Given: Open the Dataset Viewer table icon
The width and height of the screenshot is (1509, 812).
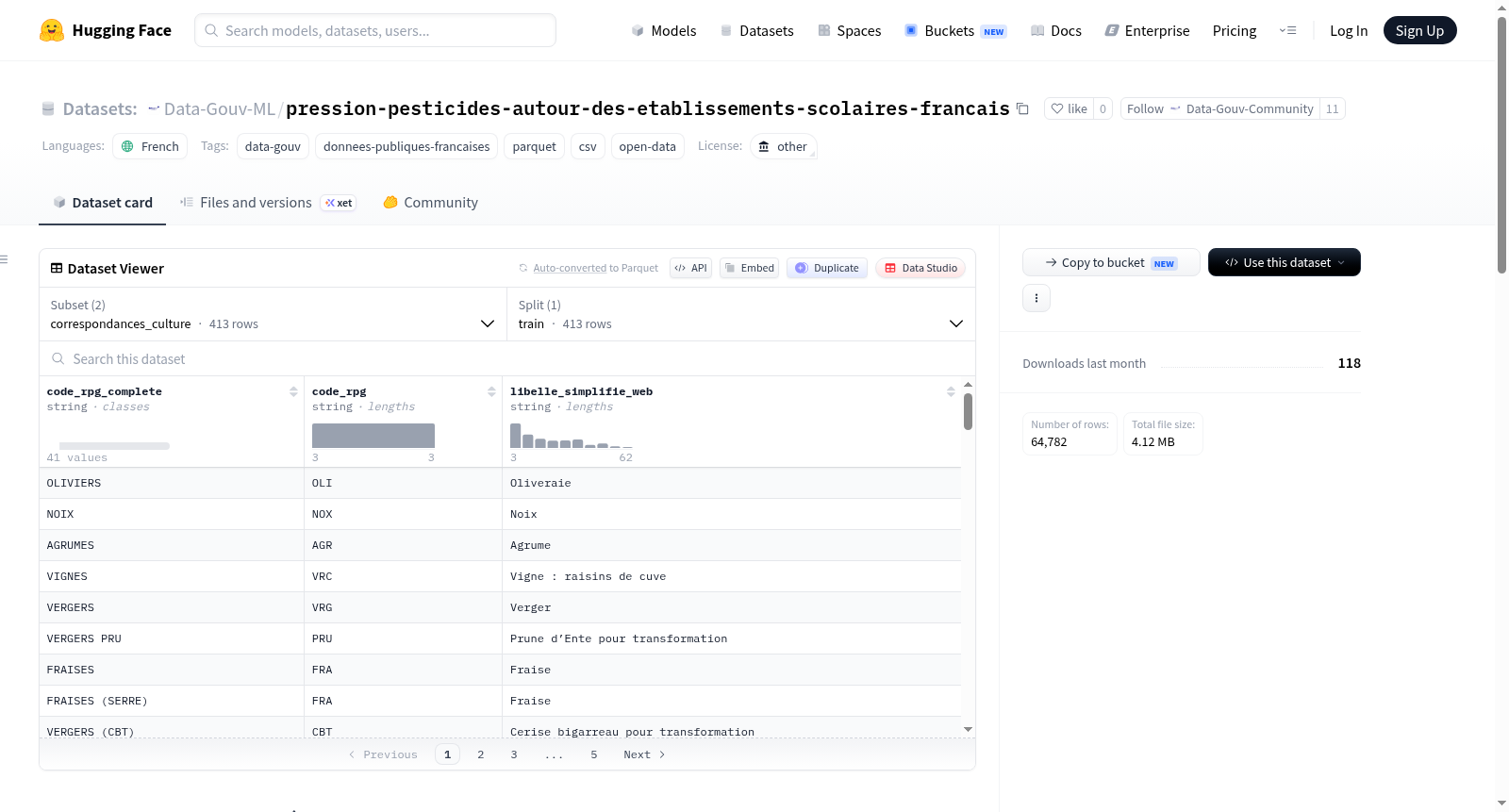Looking at the screenshot, I should pos(57,268).
